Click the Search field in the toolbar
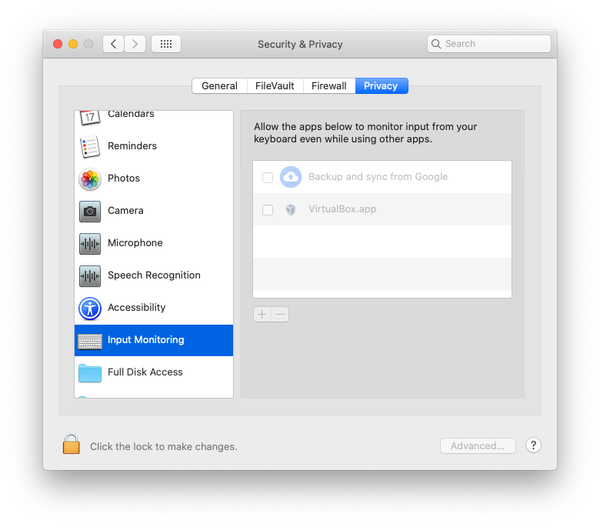This screenshot has width=600, height=527. [x=489, y=44]
